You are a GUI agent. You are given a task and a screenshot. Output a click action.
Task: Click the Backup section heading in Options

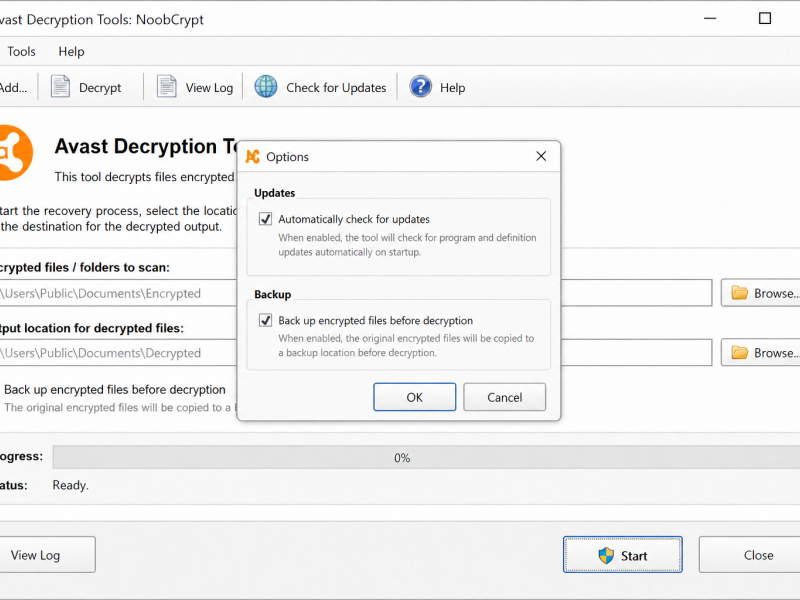(272, 294)
